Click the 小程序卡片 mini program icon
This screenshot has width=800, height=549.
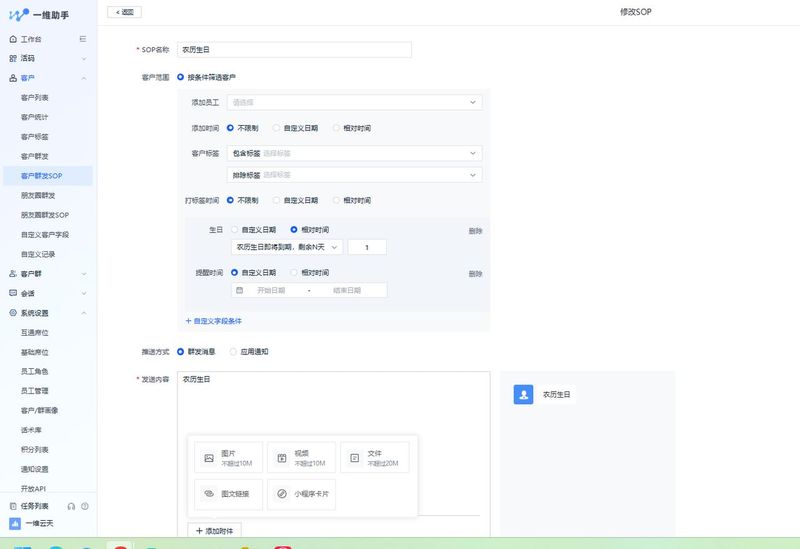pos(282,493)
